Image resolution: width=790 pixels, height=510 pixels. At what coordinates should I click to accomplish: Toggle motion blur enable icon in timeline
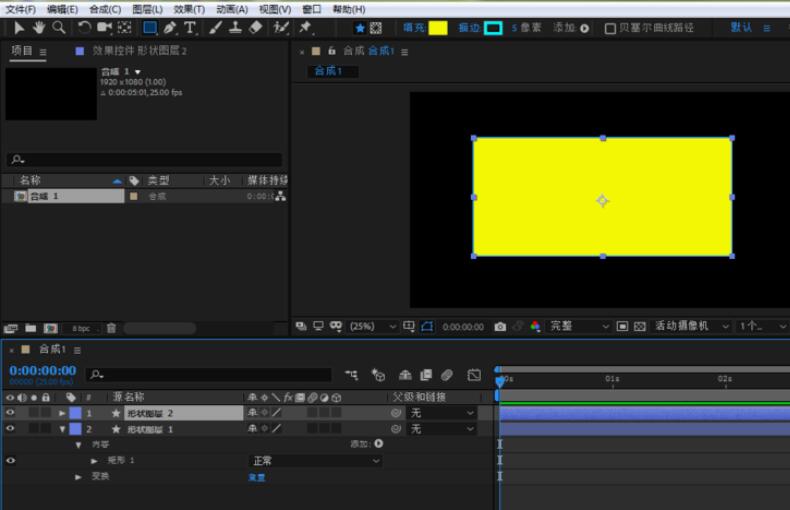(447, 375)
